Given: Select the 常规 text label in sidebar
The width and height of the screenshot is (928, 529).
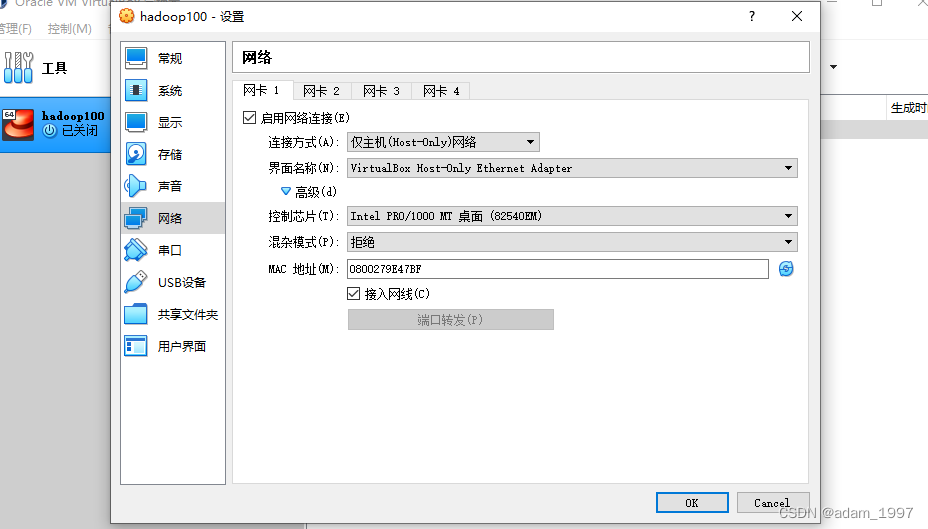Looking at the screenshot, I should point(170,59).
